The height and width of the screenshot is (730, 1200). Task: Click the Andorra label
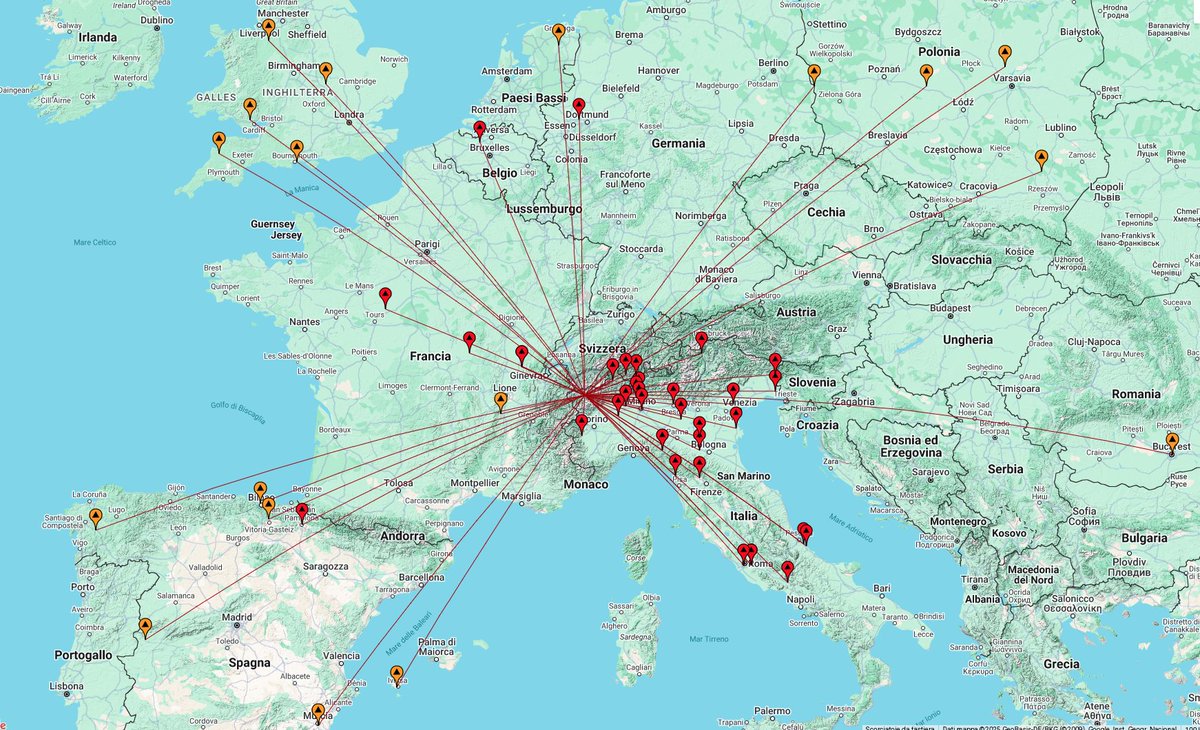click(403, 535)
